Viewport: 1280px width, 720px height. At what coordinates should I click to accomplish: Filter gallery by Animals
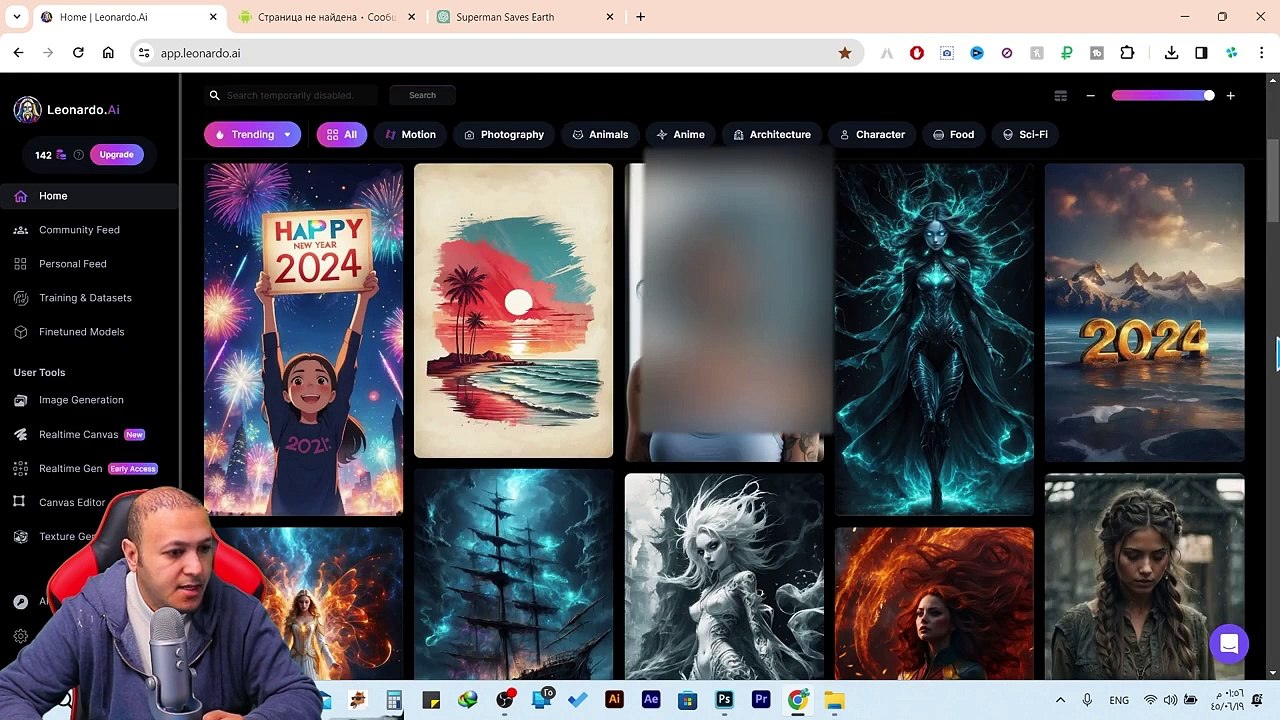[x=600, y=135]
